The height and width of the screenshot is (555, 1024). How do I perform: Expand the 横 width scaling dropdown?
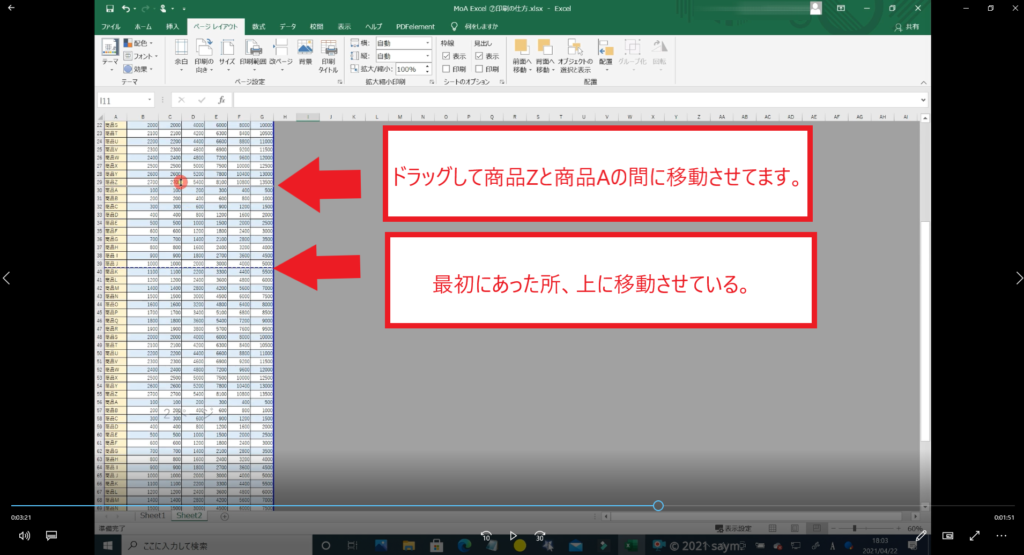398,44
